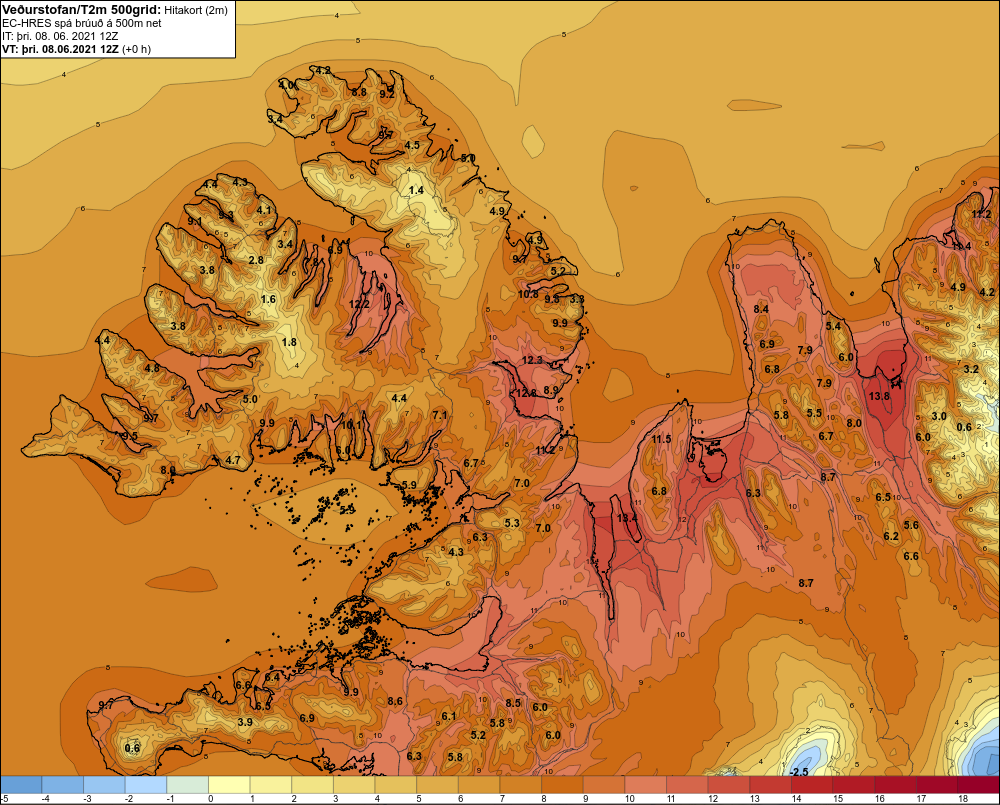The image size is (1000, 805).
Task: Click the 5.3 temperature reading
Action: [x=512, y=523]
